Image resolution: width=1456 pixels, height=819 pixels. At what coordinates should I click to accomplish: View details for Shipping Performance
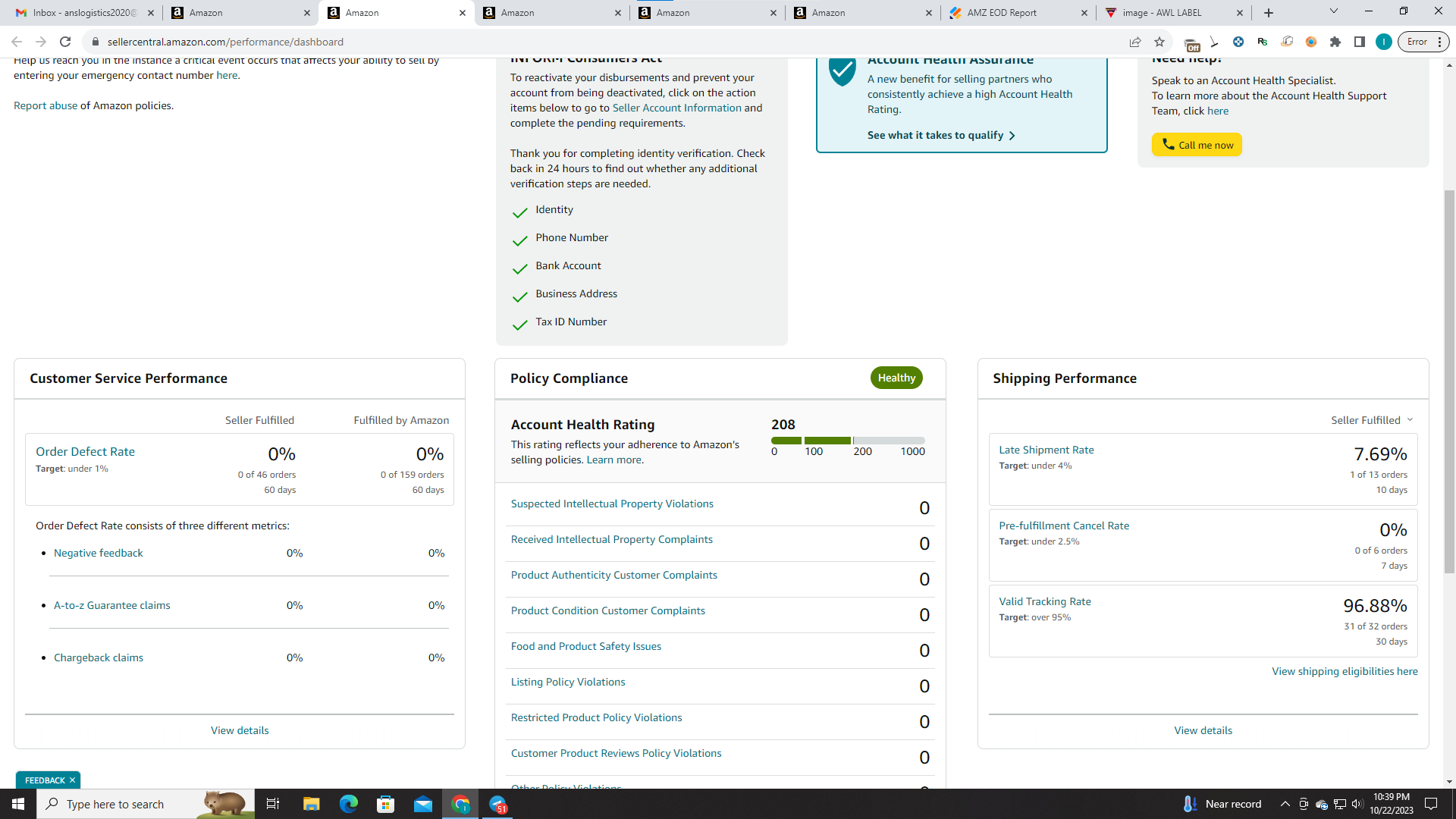click(1203, 730)
